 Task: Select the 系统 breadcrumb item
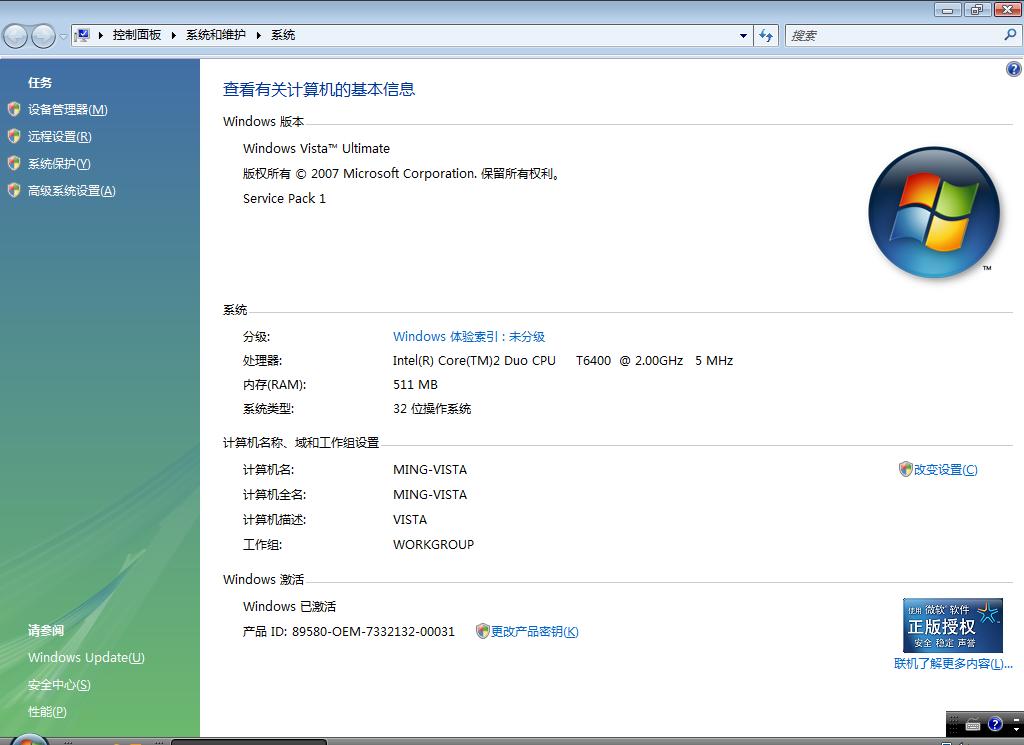(283, 35)
